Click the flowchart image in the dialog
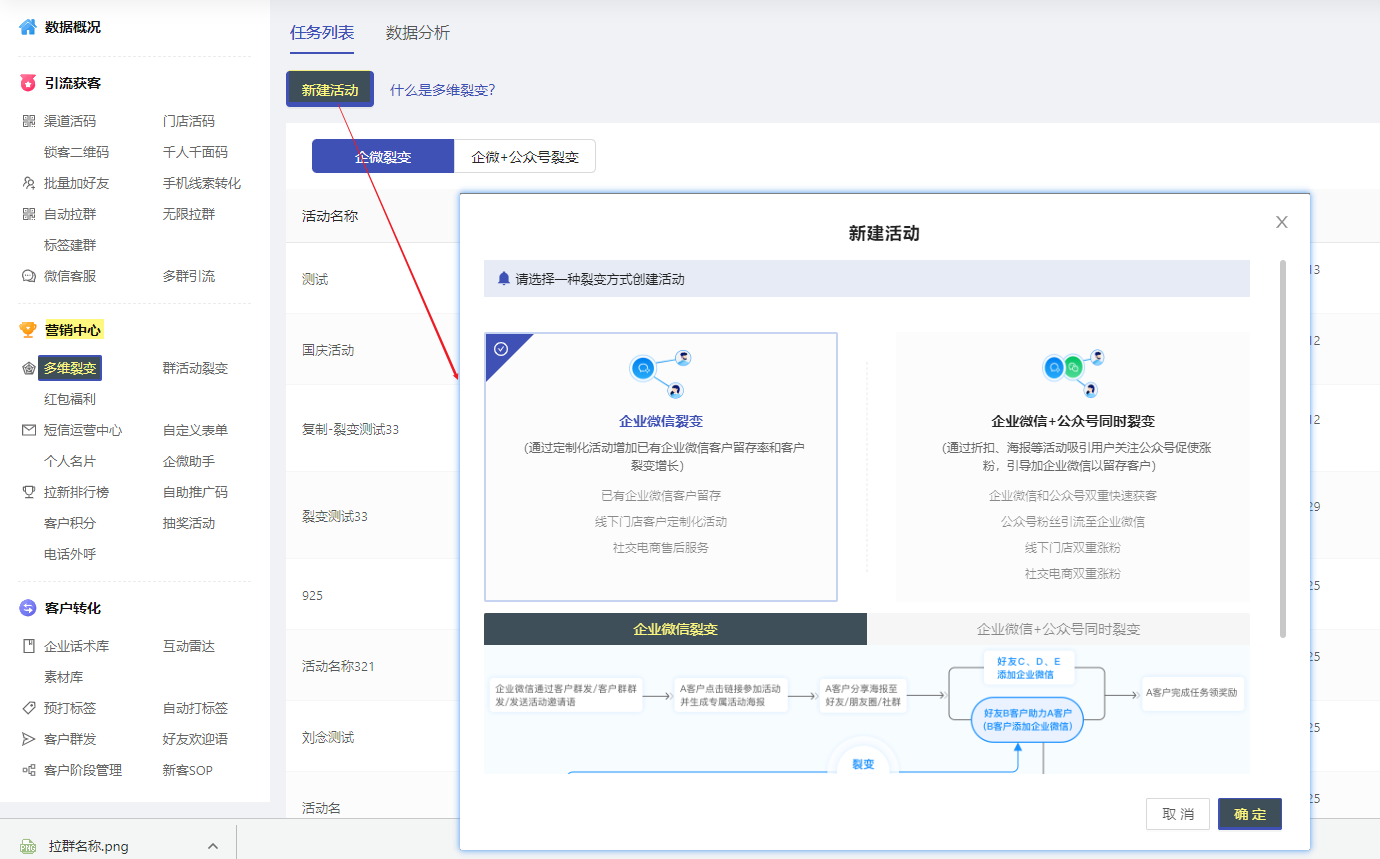 pyautogui.click(x=867, y=709)
